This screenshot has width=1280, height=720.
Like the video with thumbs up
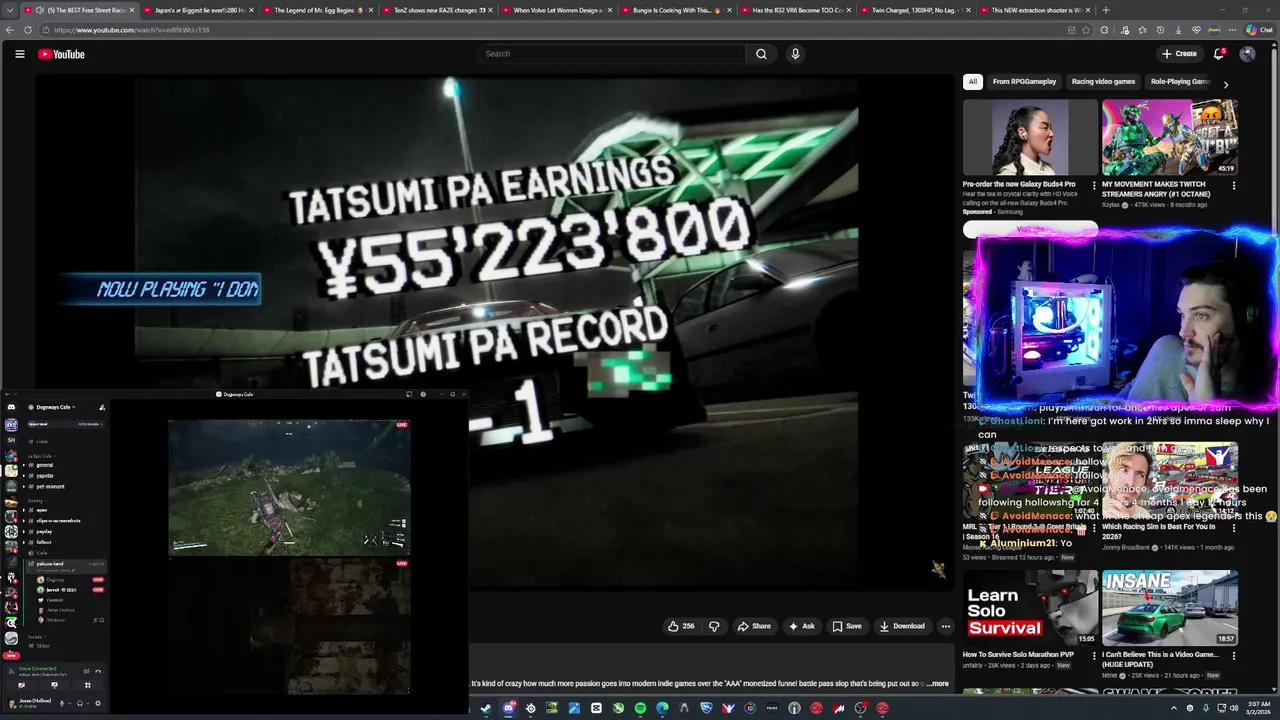coord(681,626)
